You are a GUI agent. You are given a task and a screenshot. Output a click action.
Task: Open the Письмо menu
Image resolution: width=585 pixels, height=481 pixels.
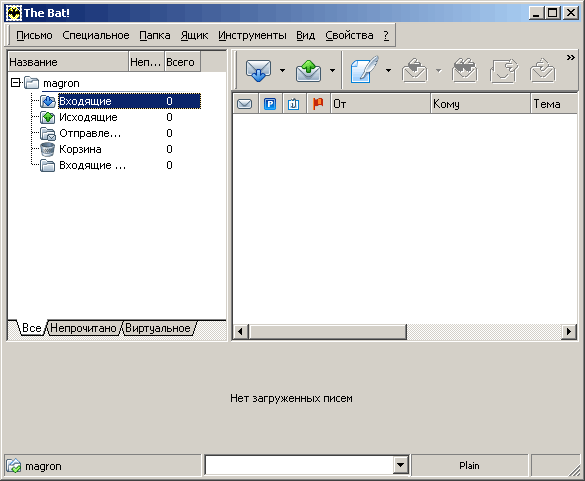tap(34, 35)
